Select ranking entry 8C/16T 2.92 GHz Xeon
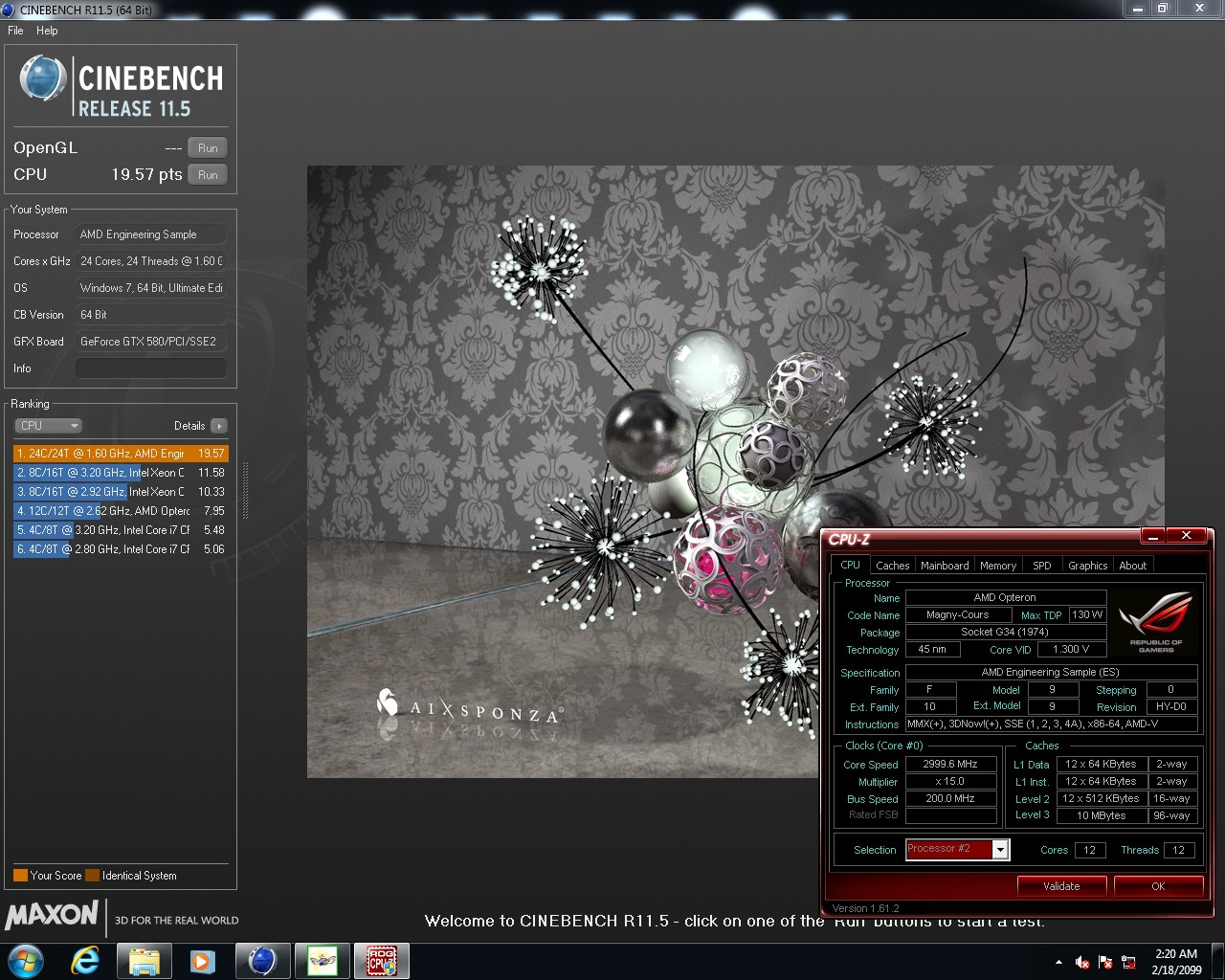 click(x=121, y=492)
